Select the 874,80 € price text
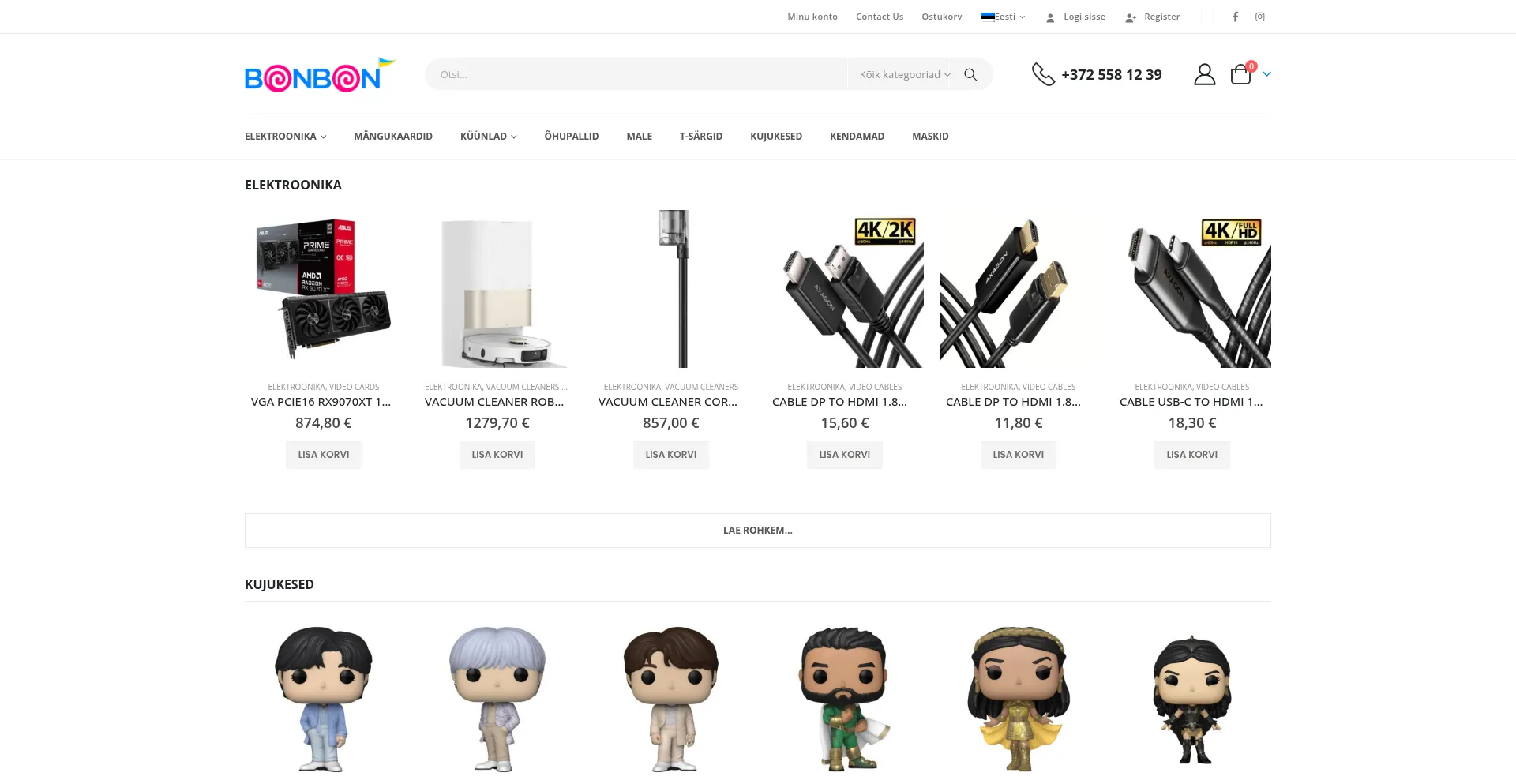Viewport: 1516px width, 784px height. pyautogui.click(x=324, y=423)
